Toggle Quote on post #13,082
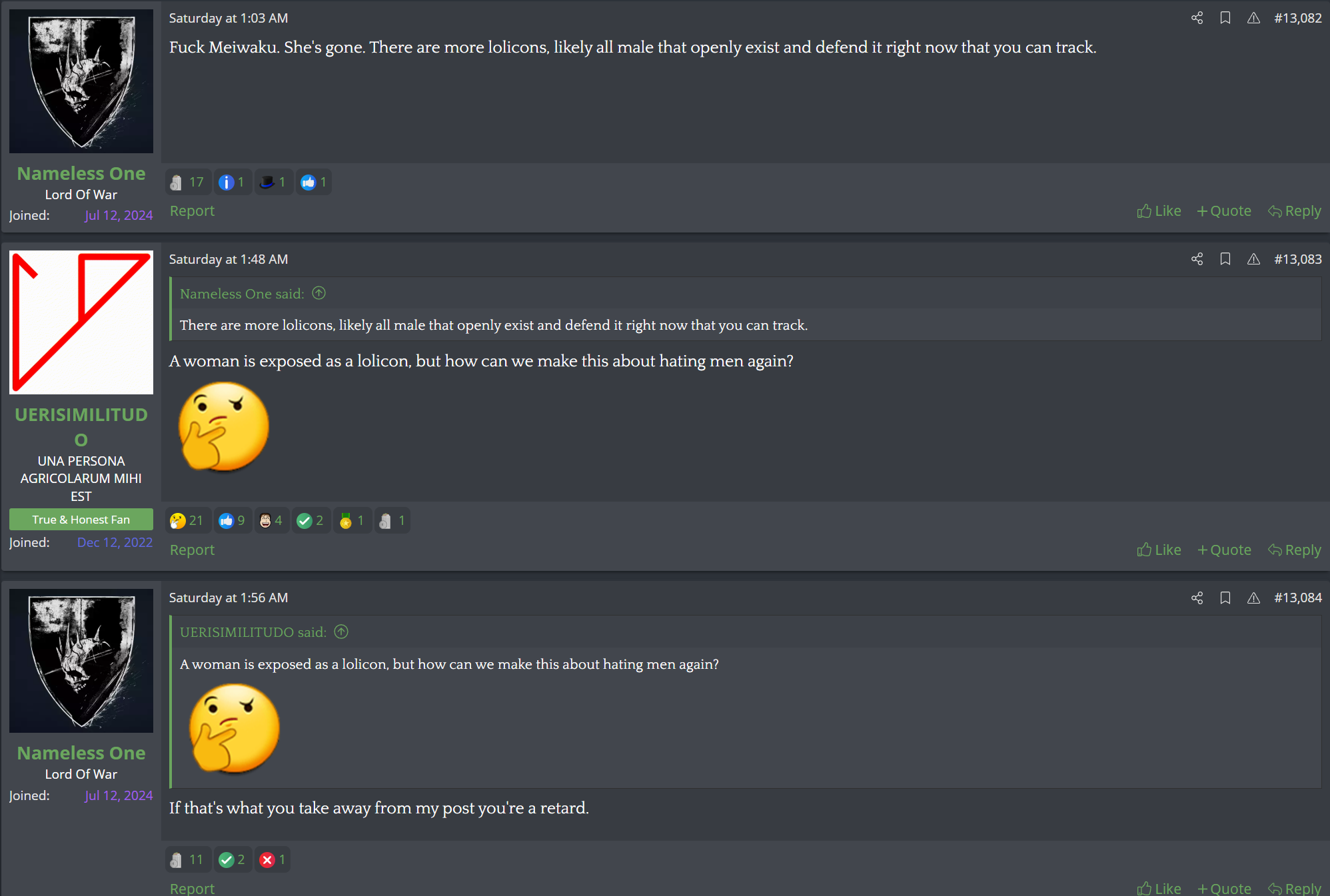The height and width of the screenshot is (896, 1330). [1224, 211]
